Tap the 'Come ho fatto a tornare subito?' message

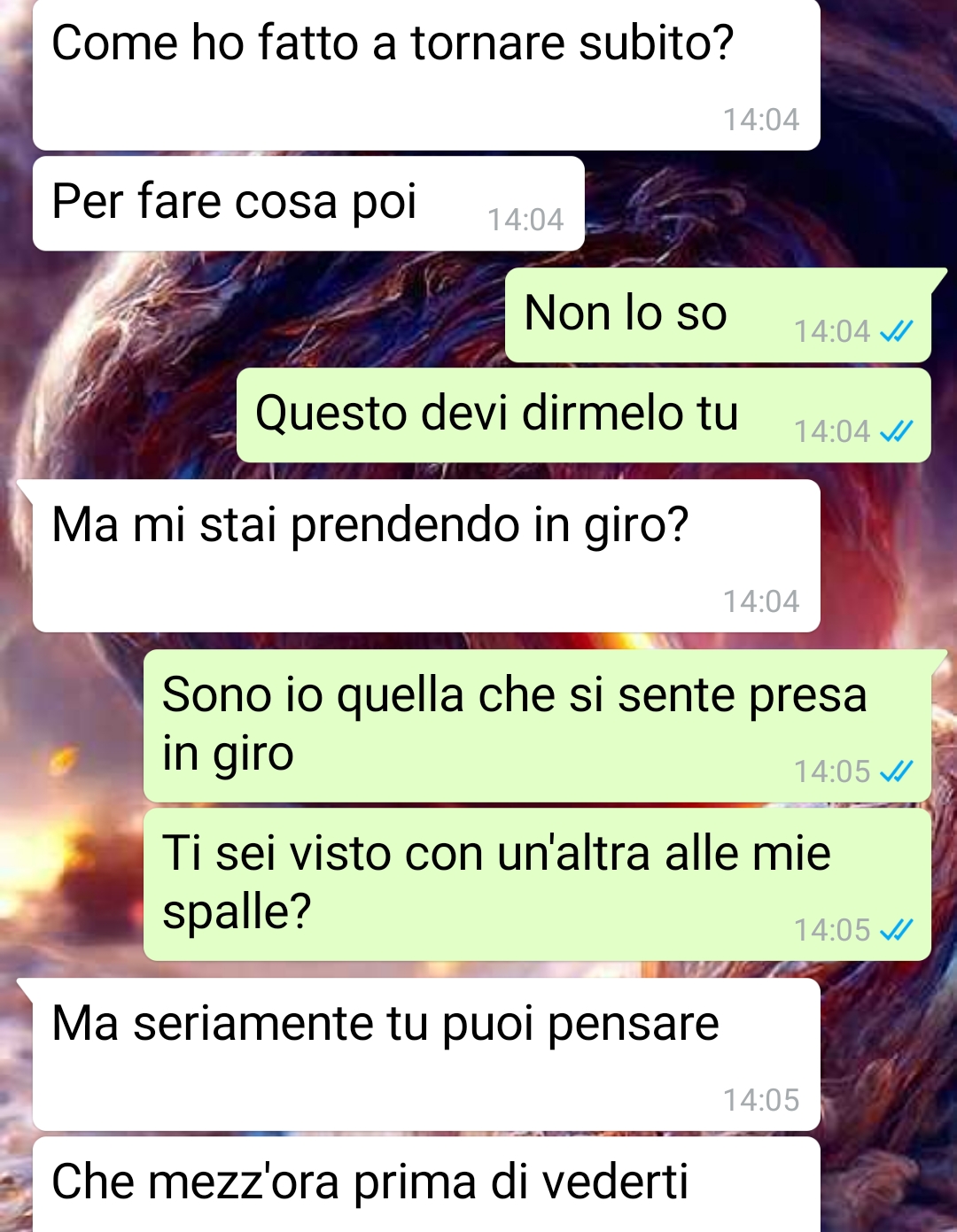(426, 74)
